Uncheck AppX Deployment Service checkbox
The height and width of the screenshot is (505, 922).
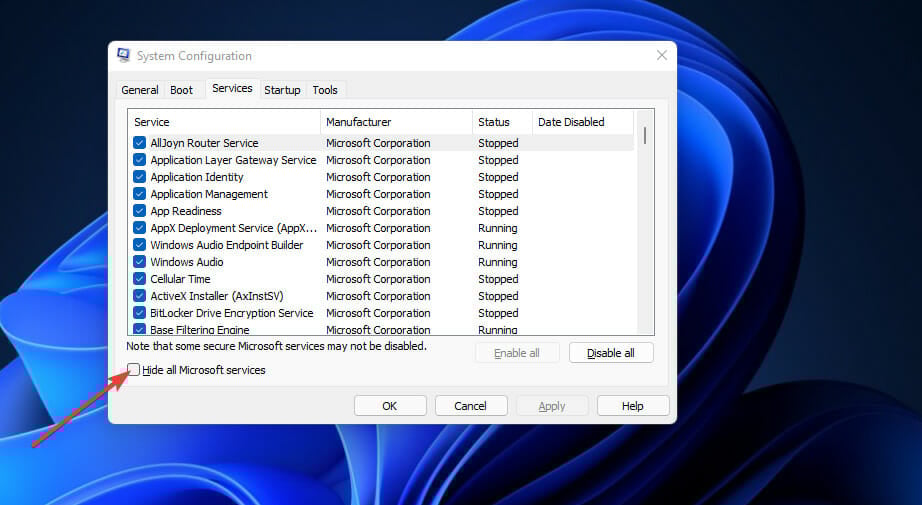139,228
